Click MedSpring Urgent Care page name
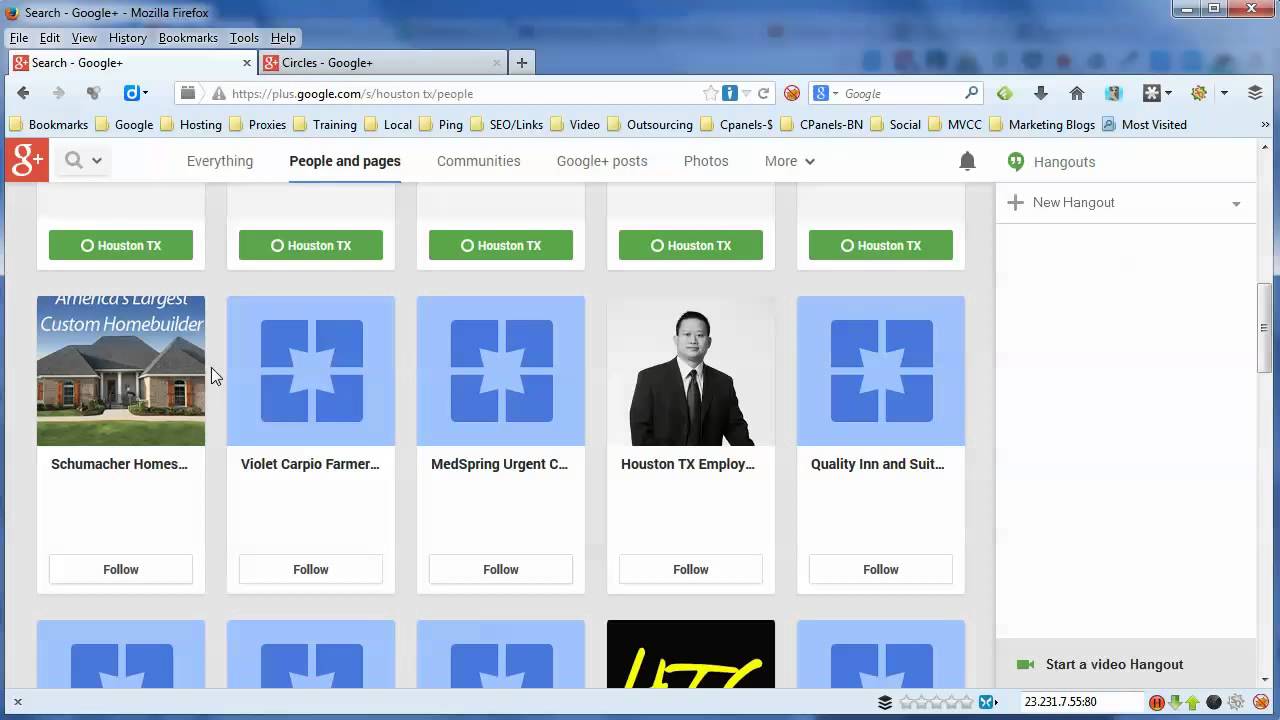Viewport: 1280px width, 720px height. (499, 464)
